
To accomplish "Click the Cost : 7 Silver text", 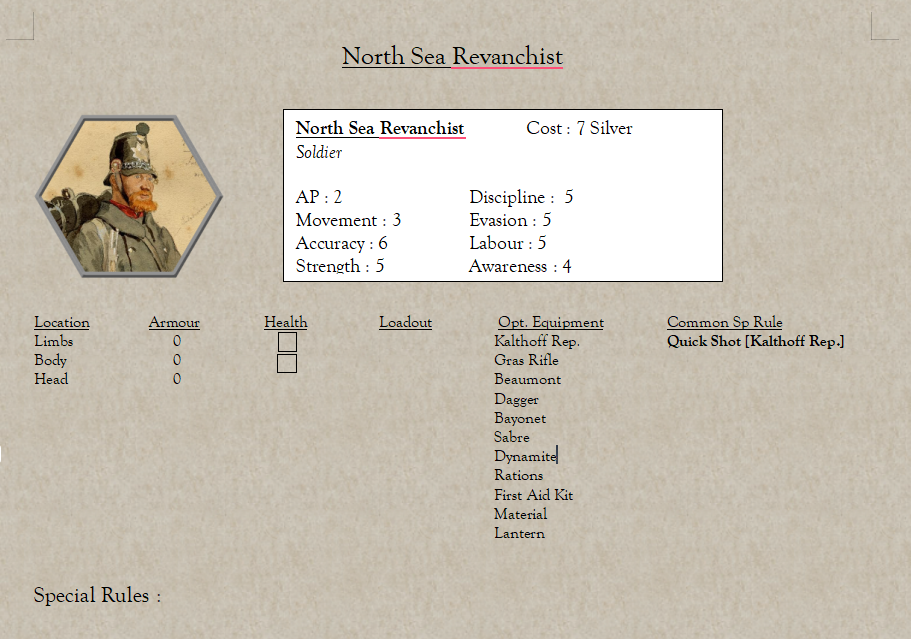I will pyautogui.click(x=579, y=128).
